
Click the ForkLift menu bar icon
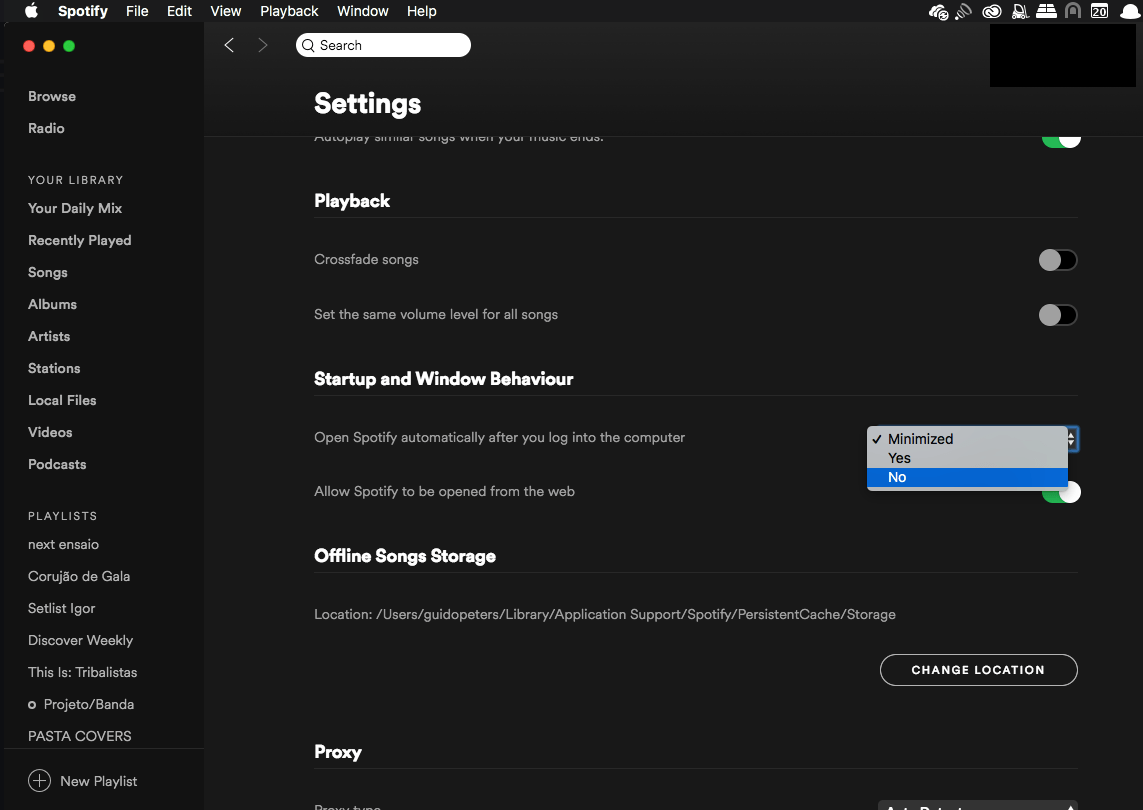1020,11
